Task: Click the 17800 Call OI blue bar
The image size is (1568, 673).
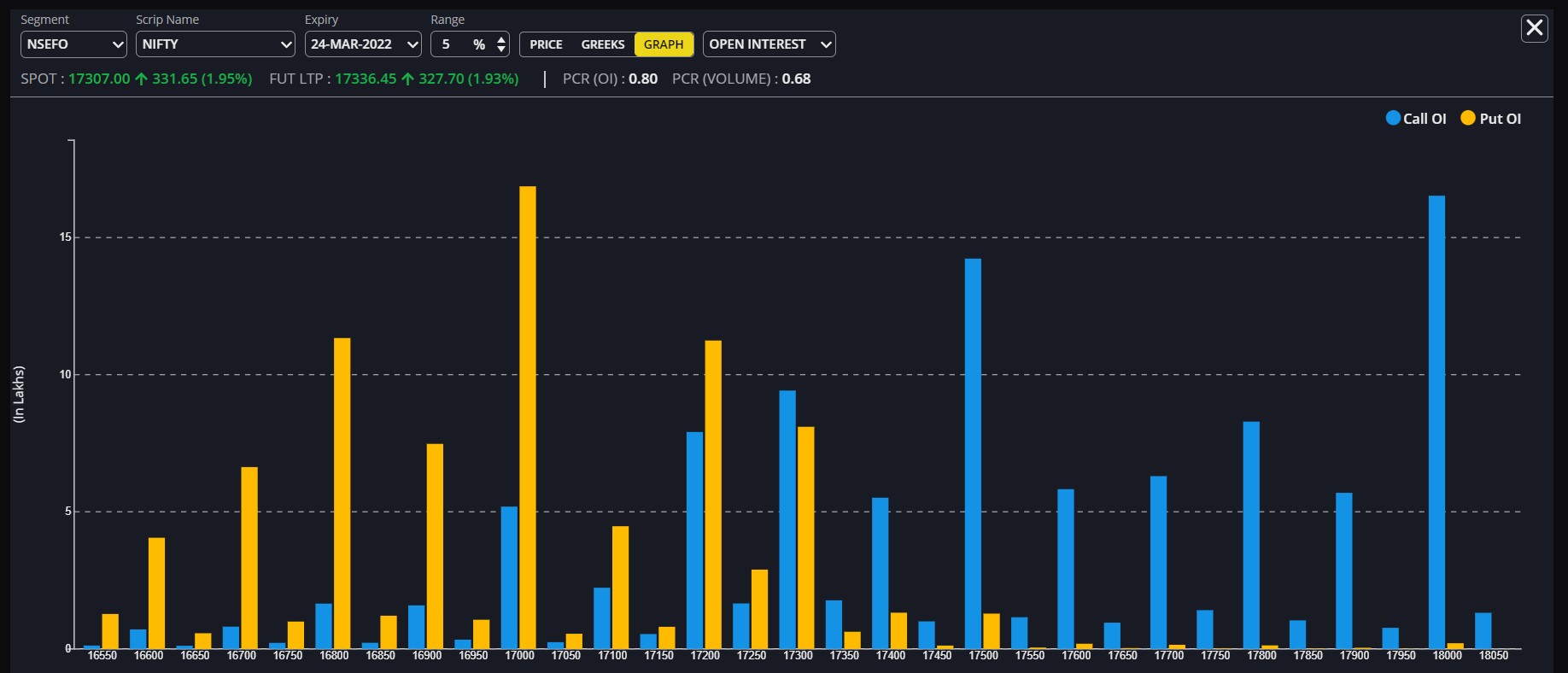Action: coord(1251,535)
